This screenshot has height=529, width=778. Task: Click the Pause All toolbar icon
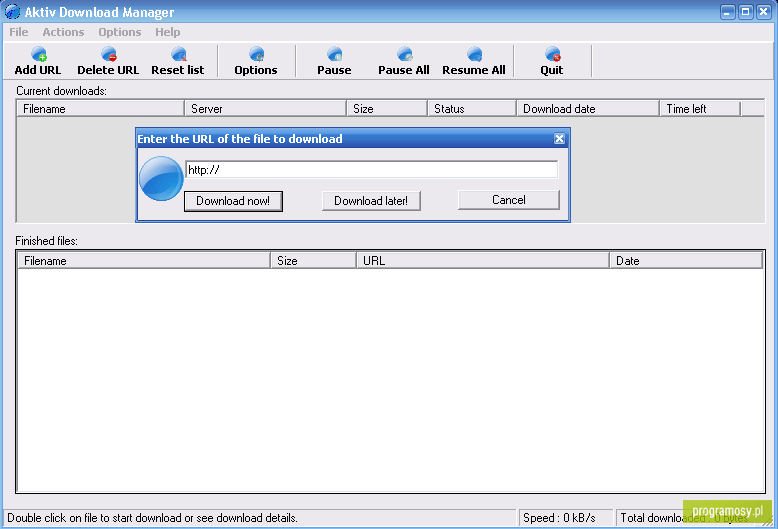pyautogui.click(x=404, y=61)
